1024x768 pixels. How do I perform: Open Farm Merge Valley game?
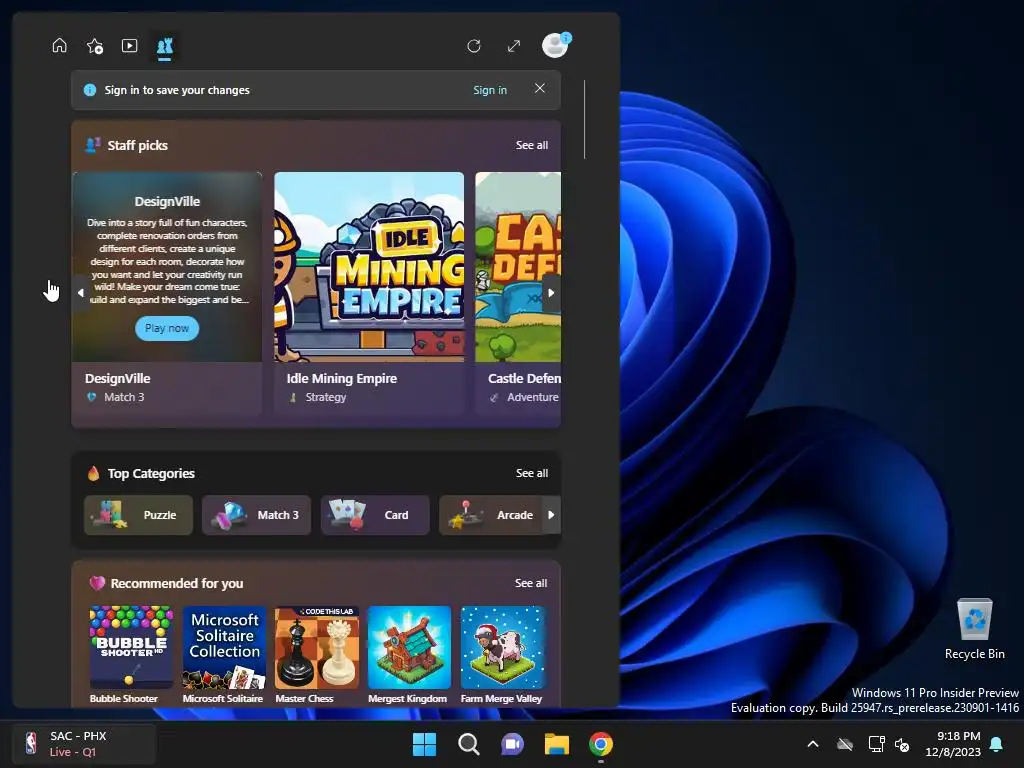[502, 654]
